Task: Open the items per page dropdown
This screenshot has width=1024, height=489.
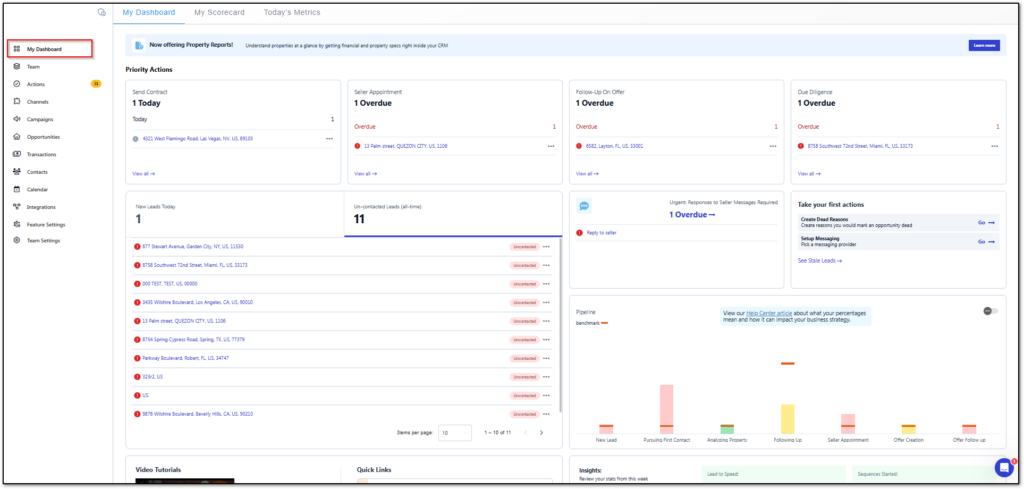Action: pyautogui.click(x=456, y=433)
